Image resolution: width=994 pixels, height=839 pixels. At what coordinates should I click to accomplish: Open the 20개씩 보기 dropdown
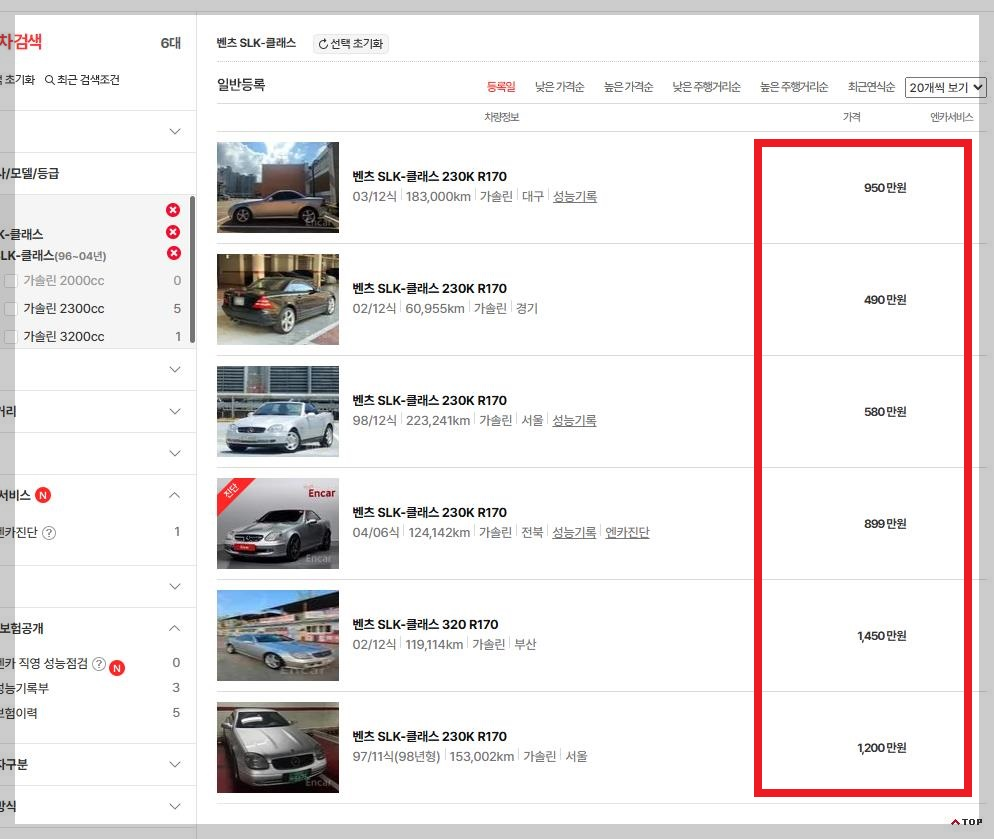(945, 88)
